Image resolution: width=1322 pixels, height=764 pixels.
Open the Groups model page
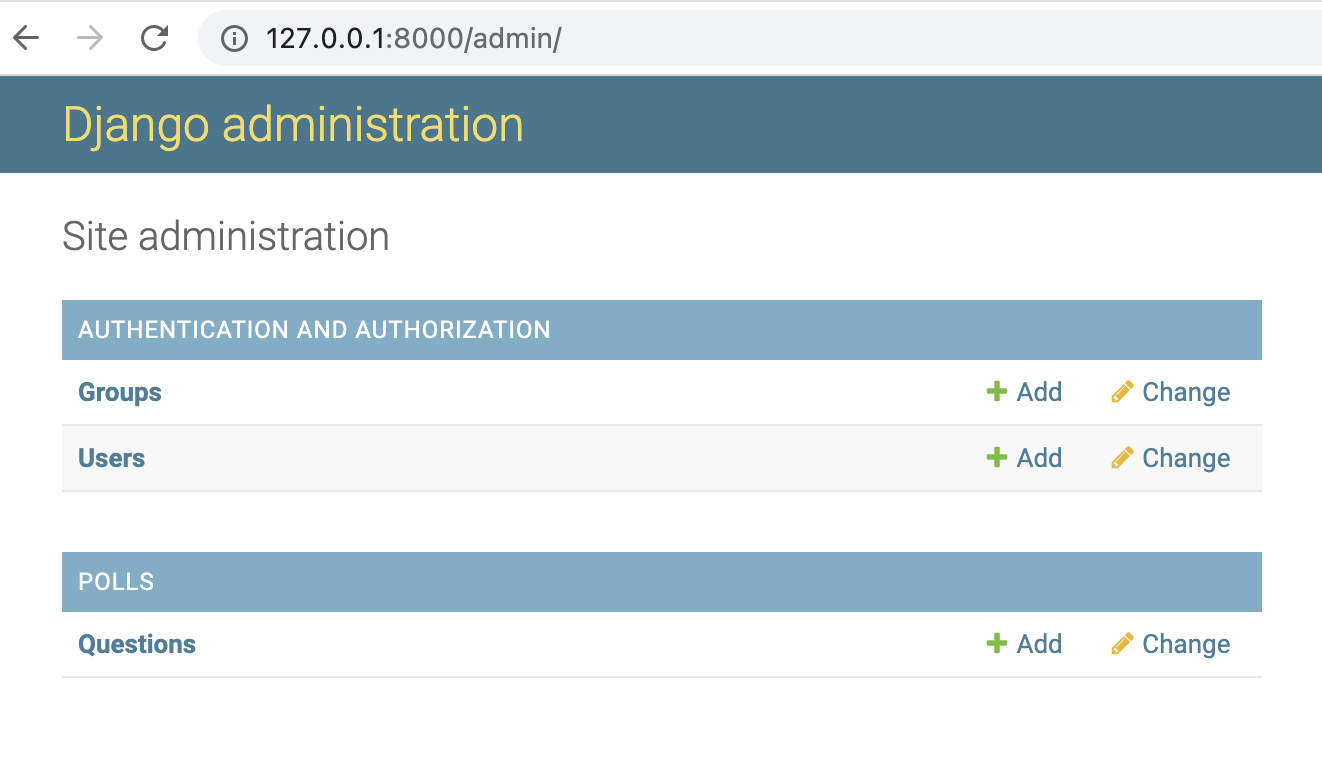[x=118, y=392]
